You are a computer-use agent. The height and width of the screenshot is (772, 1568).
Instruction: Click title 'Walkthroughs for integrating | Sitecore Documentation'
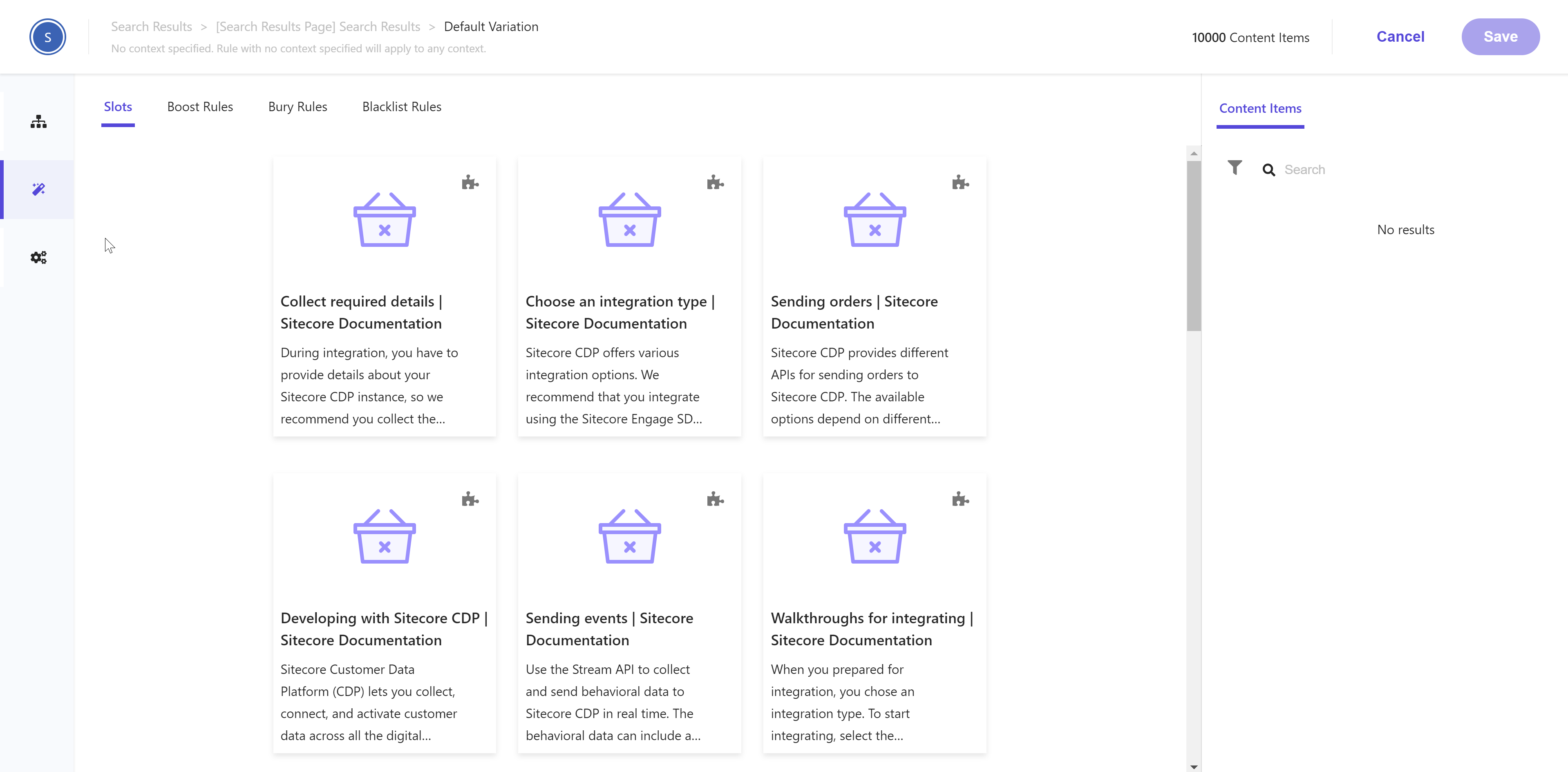[872, 629]
